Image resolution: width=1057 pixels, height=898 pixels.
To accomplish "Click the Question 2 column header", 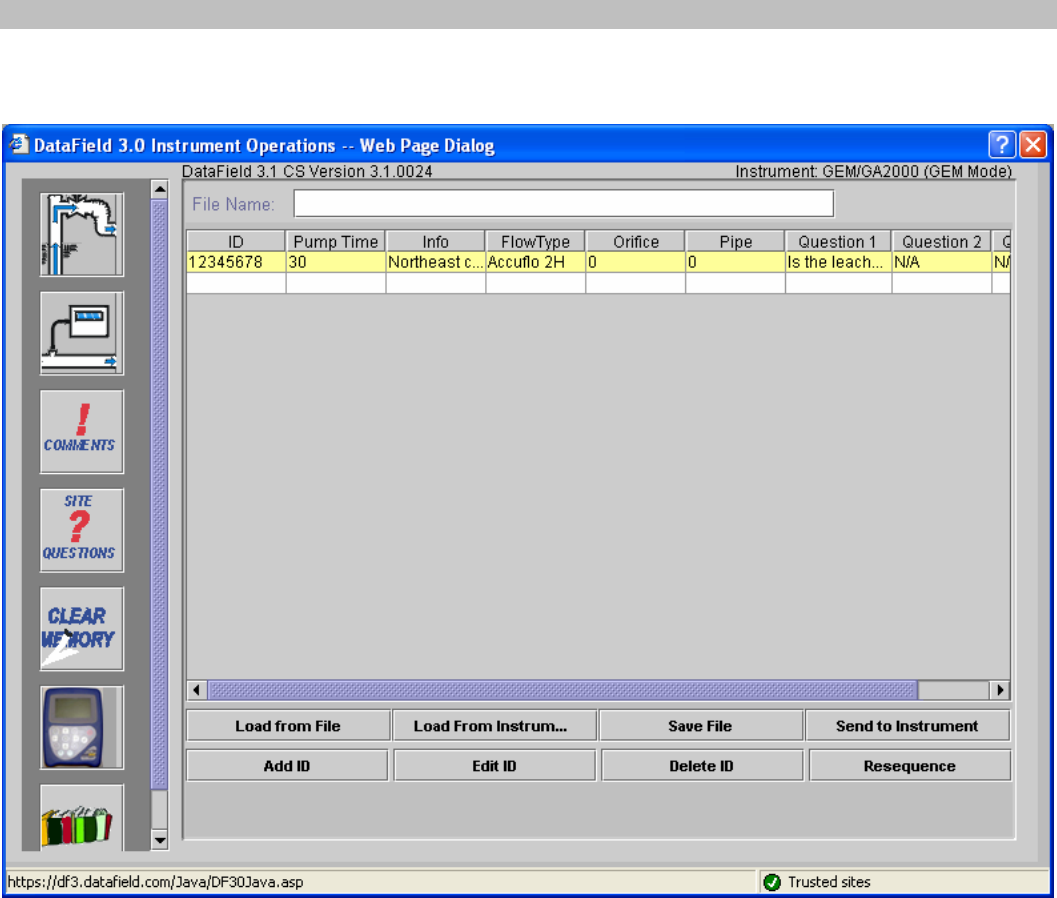I will click(x=942, y=241).
